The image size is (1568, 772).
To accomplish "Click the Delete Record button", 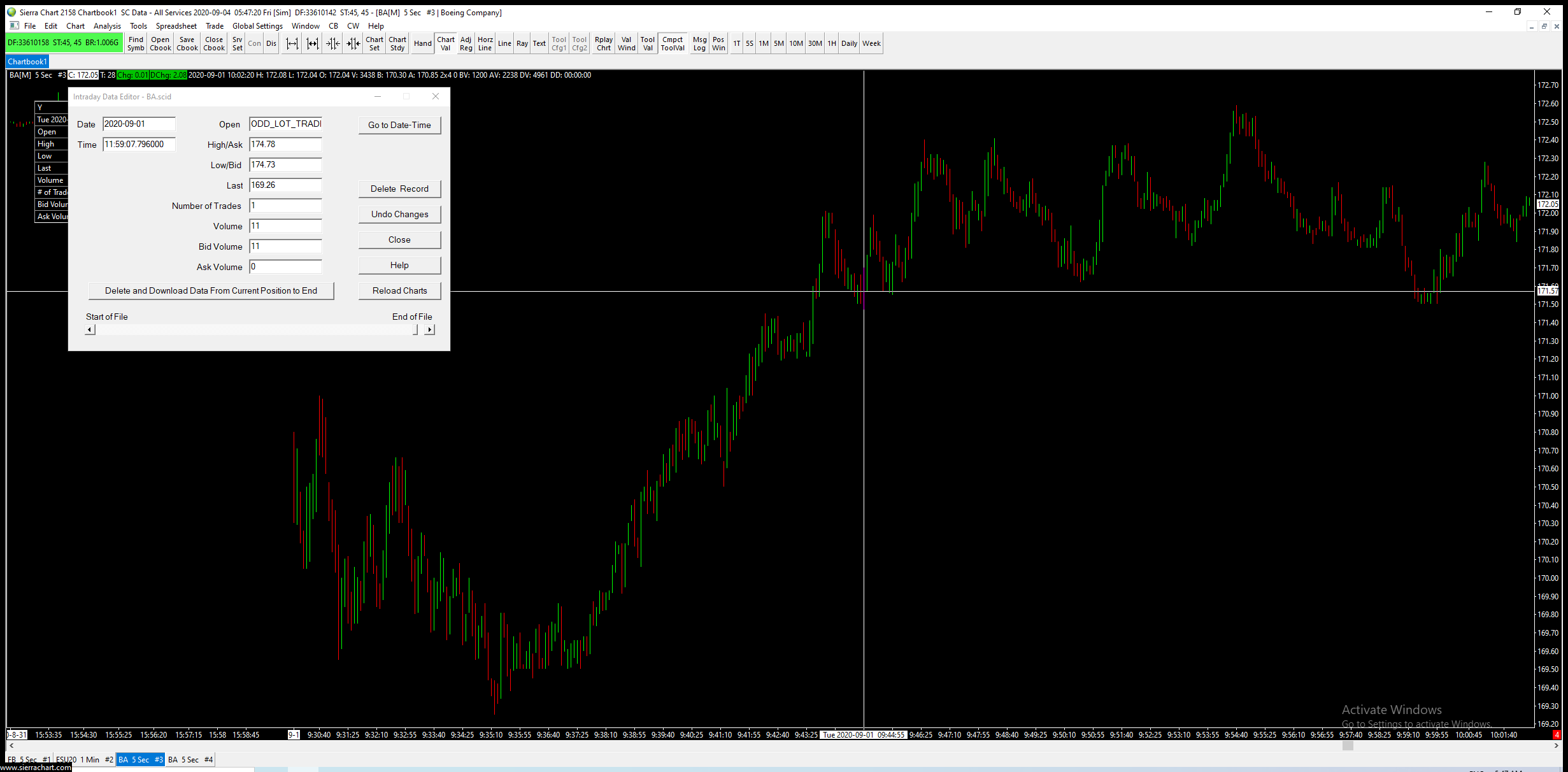I will click(399, 189).
